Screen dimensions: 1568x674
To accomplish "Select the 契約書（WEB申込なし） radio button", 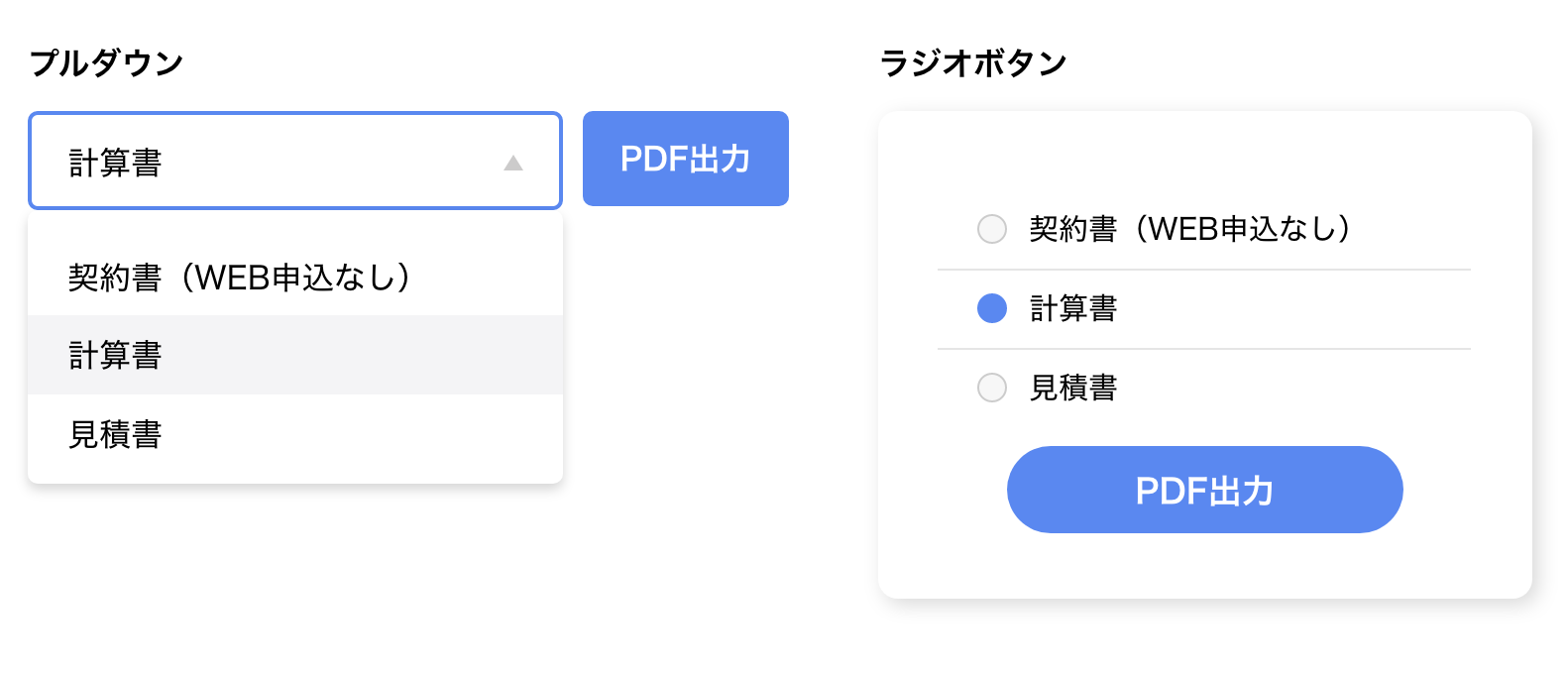I will point(991,229).
